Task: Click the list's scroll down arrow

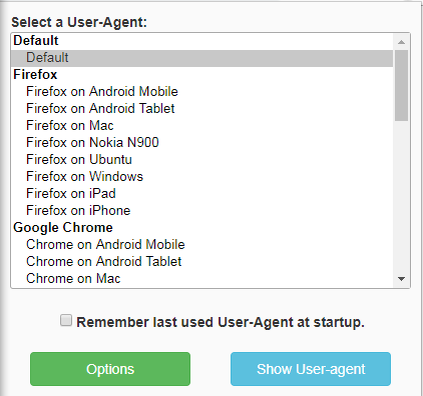Action: tap(401, 279)
